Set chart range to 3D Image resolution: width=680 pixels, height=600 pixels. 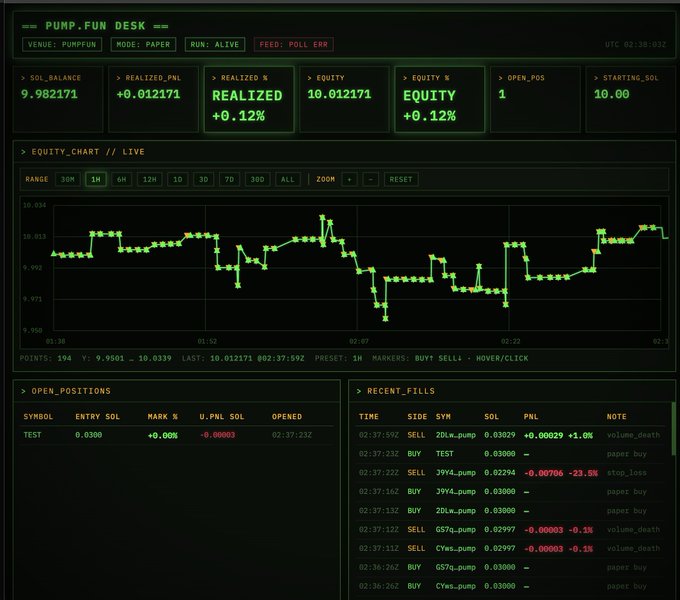click(x=203, y=179)
